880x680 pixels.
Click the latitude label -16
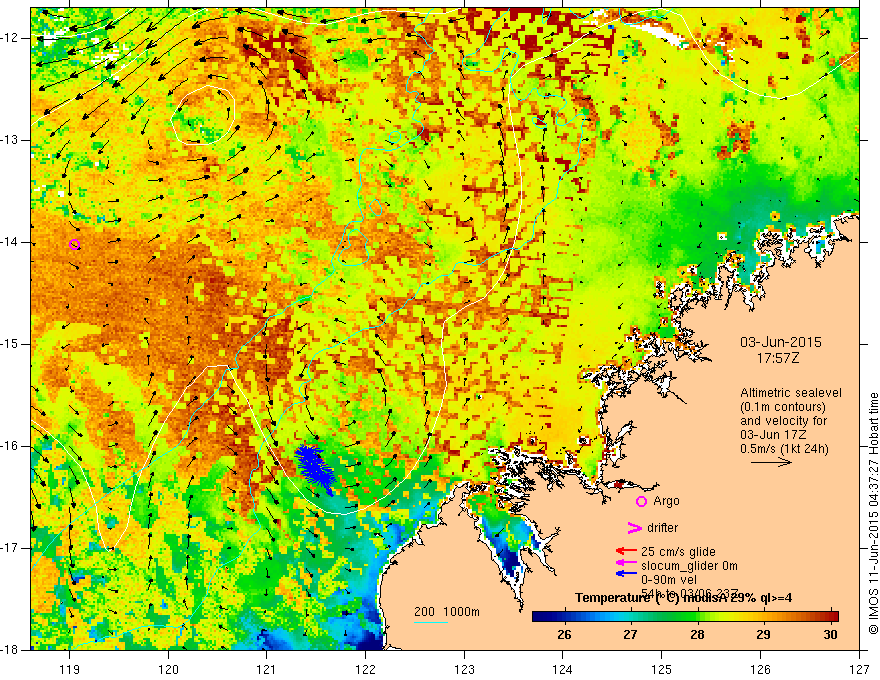[11, 446]
